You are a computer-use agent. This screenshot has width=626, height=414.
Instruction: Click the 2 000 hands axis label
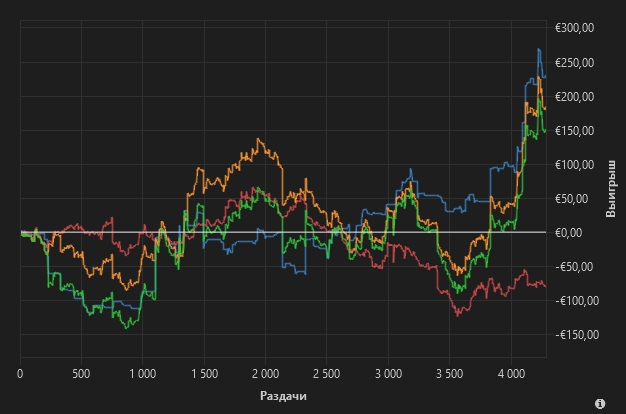point(265,374)
